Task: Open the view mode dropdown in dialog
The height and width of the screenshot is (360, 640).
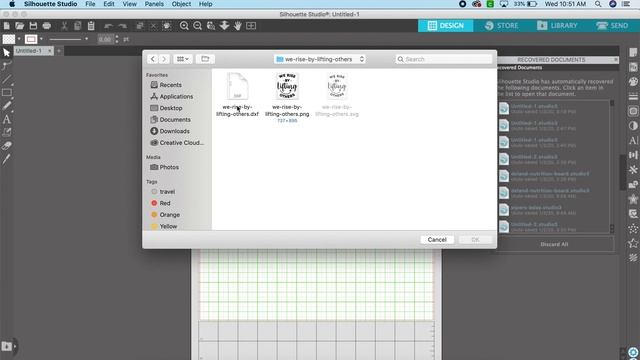Action: [x=182, y=59]
